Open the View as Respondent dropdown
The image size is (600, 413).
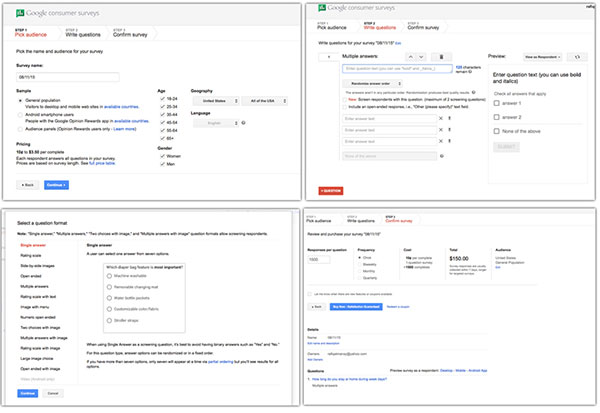542,57
